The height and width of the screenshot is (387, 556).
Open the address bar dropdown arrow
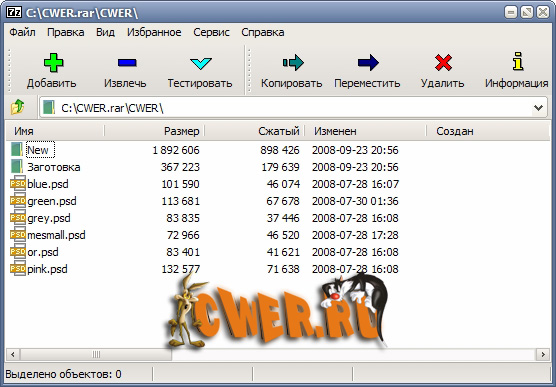click(x=539, y=107)
